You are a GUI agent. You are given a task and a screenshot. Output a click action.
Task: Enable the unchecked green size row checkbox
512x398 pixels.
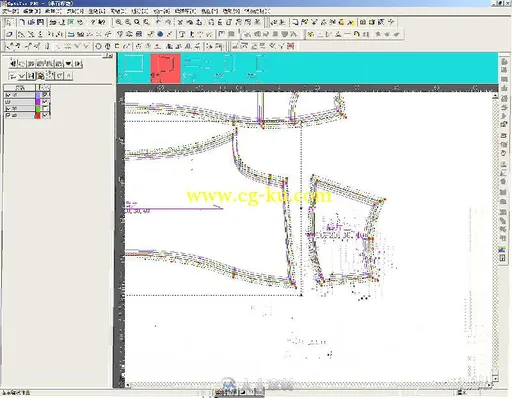click(45, 108)
